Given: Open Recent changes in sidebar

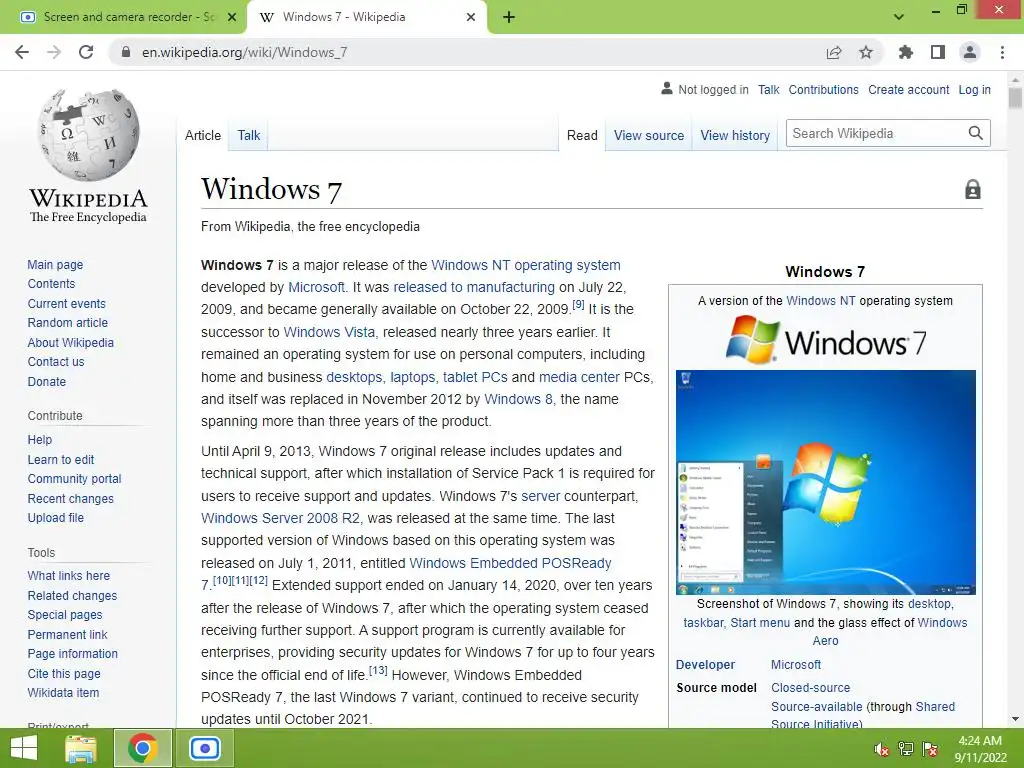Looking at the screenshot, I should [x=71, y=498].
